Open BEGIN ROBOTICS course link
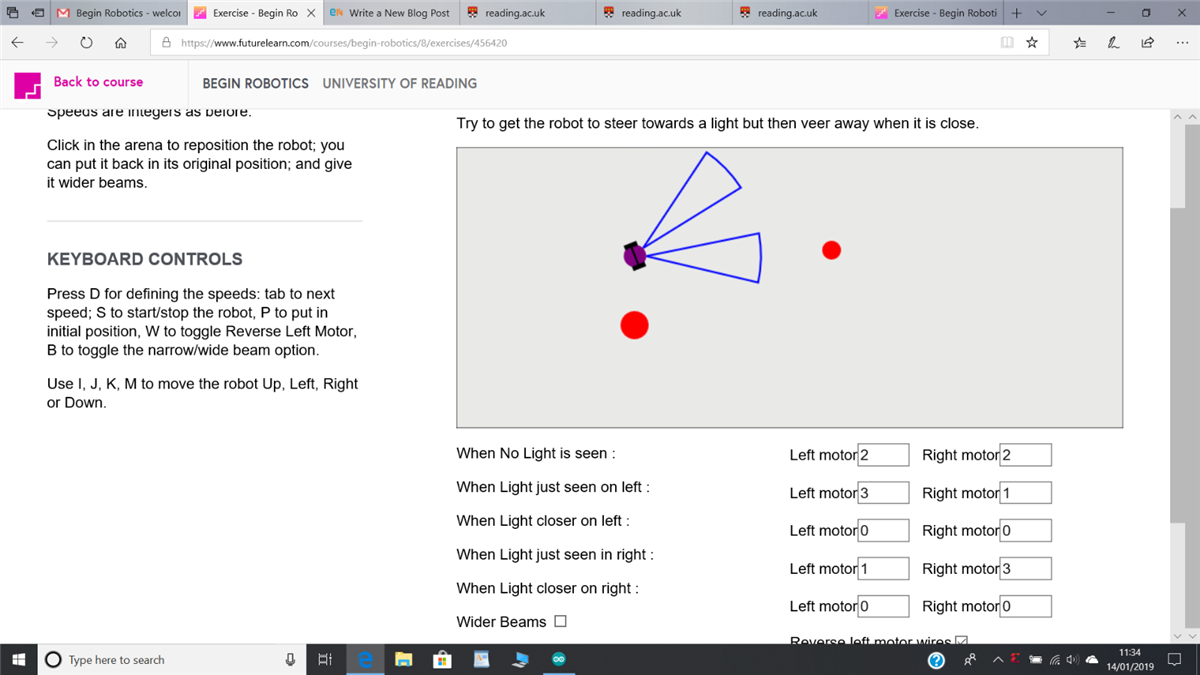1200x675 pixels. pyautogui.click(x=255, y=83)
